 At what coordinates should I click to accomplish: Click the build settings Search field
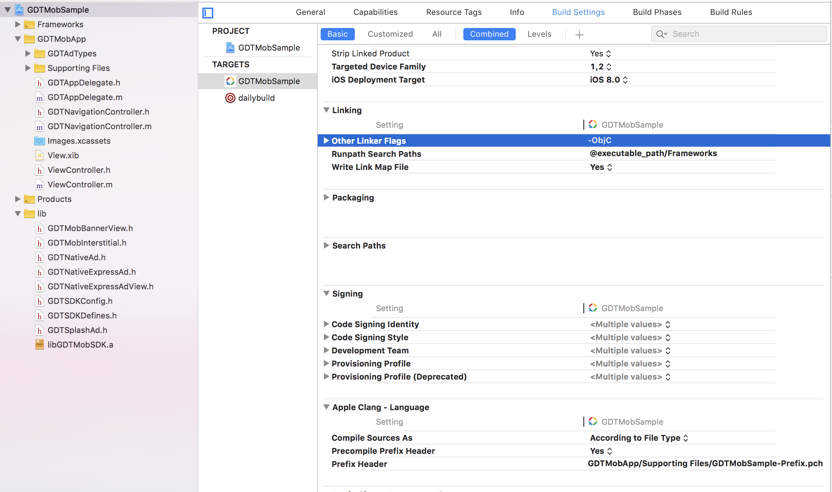pos(745,34)
